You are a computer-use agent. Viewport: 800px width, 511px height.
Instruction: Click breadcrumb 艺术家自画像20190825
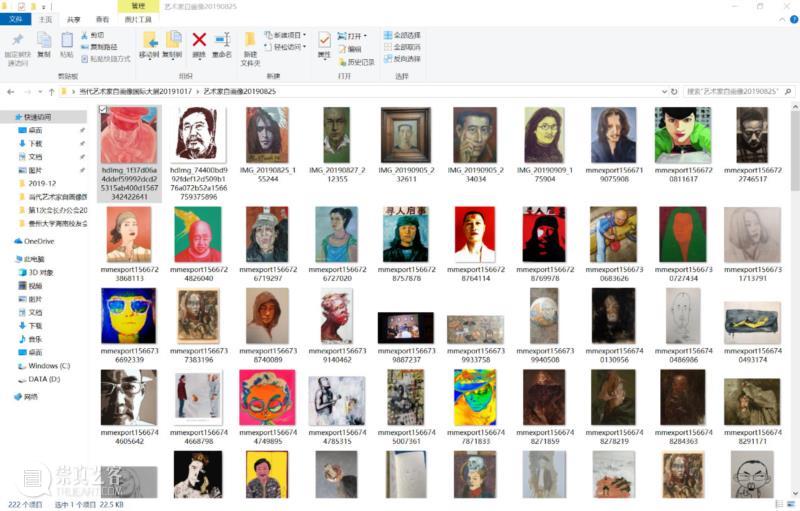click(x=240, y=92)
